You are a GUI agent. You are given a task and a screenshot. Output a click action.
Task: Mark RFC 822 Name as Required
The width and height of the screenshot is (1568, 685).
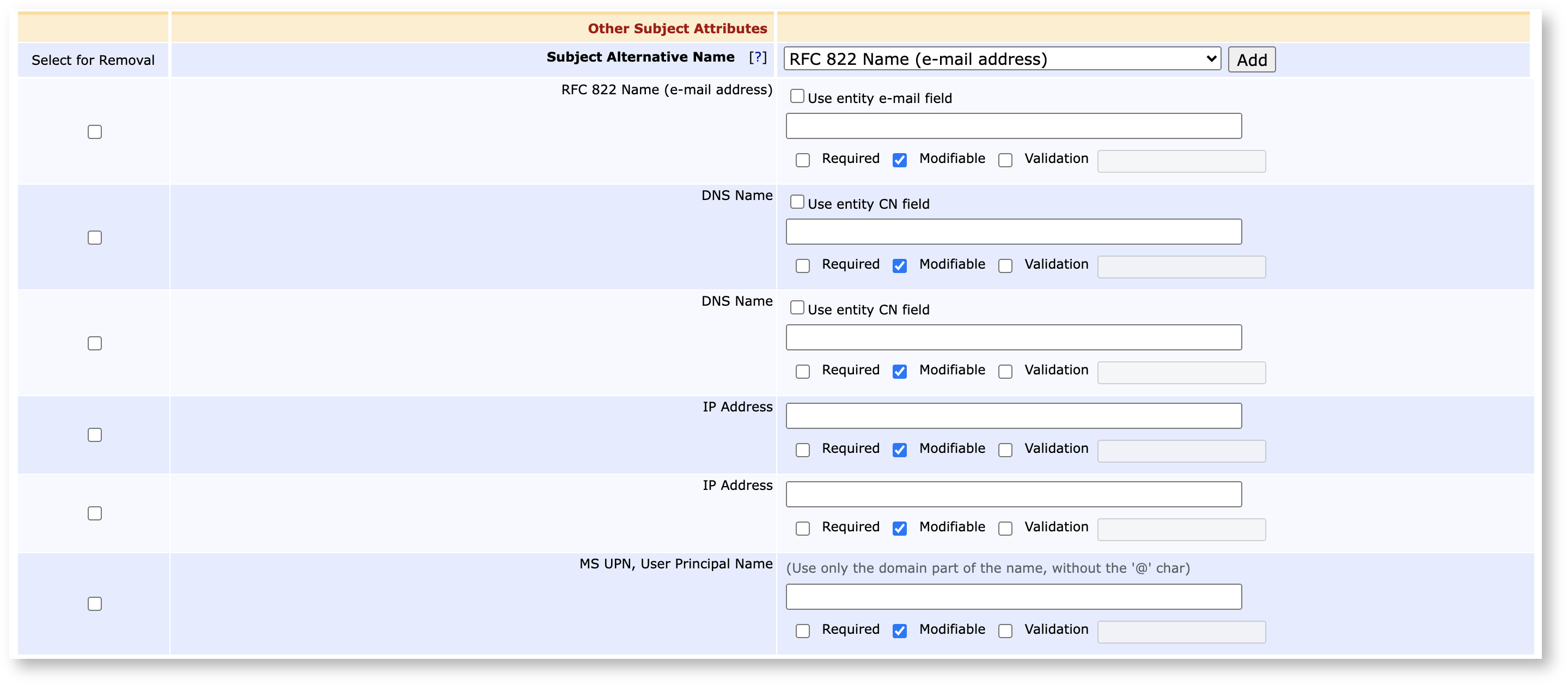[x=802, y=160]
